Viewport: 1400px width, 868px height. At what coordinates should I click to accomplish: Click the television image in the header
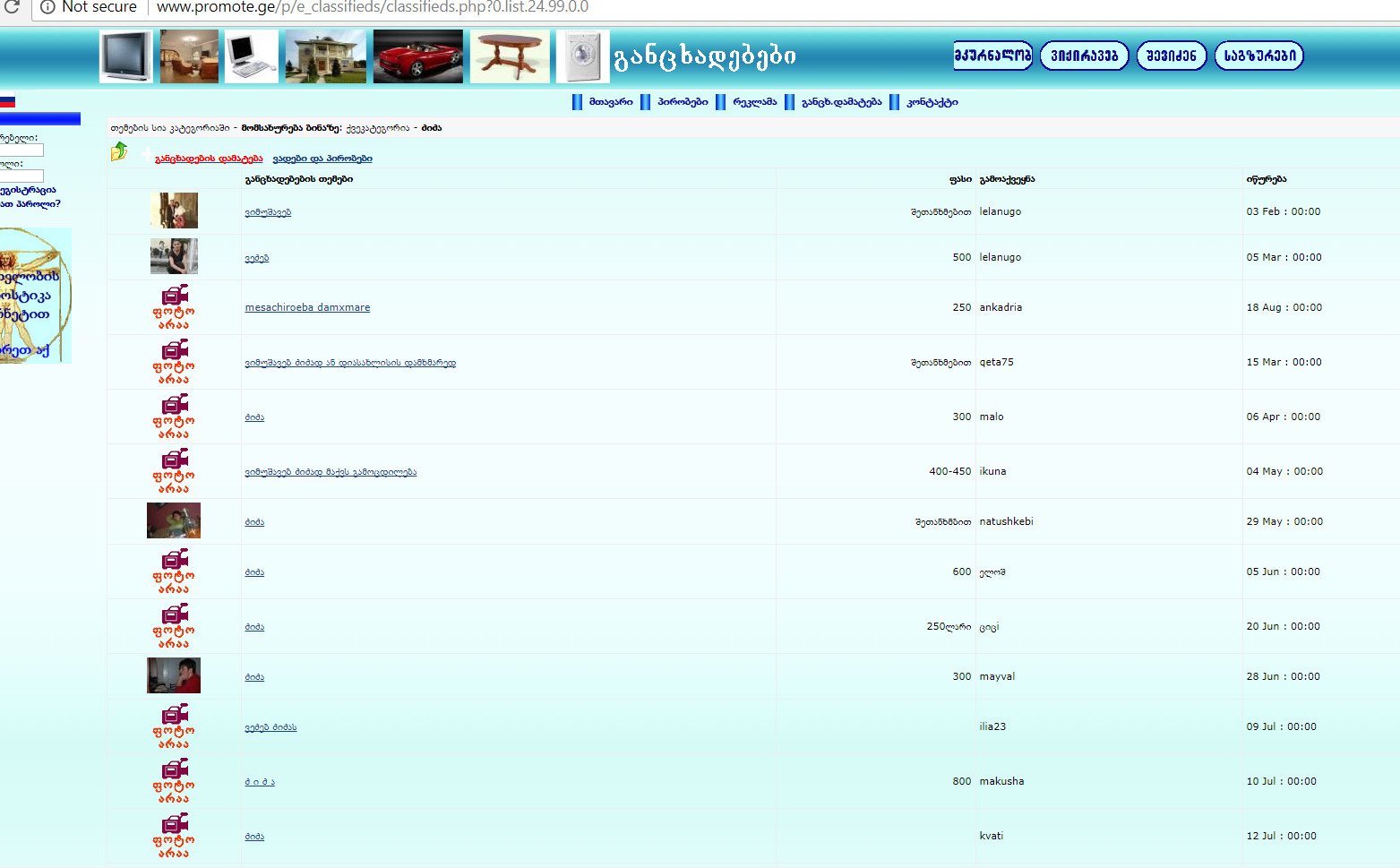click(126, 56)
